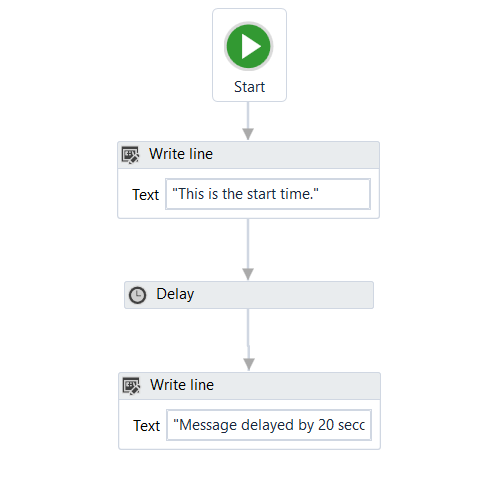Image resolution: width=477 pixels, height=486 pixels.
Task: Click the arrowhead pointing into Delay activity
Action: click(248, 274)
